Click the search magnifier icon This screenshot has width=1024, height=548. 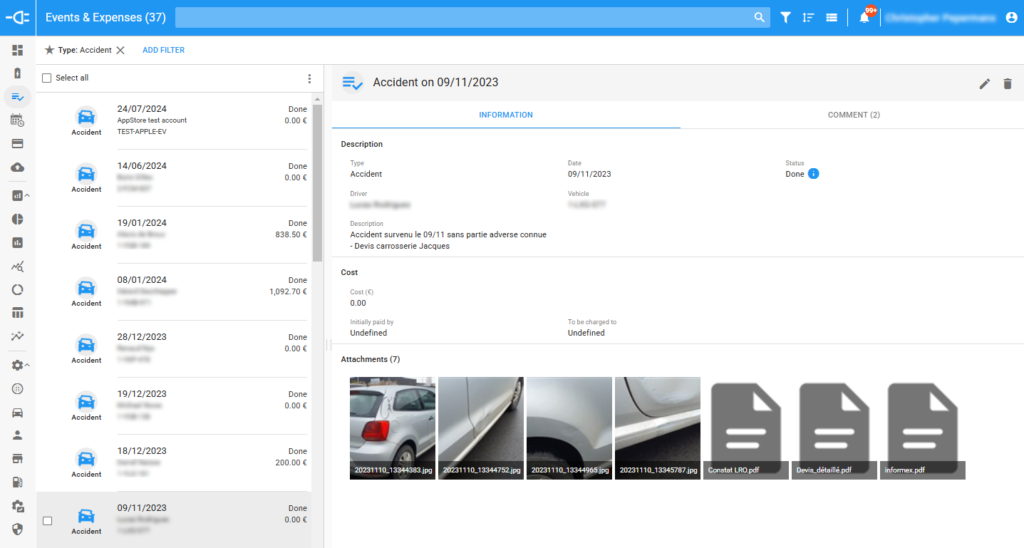coord(759,17)
